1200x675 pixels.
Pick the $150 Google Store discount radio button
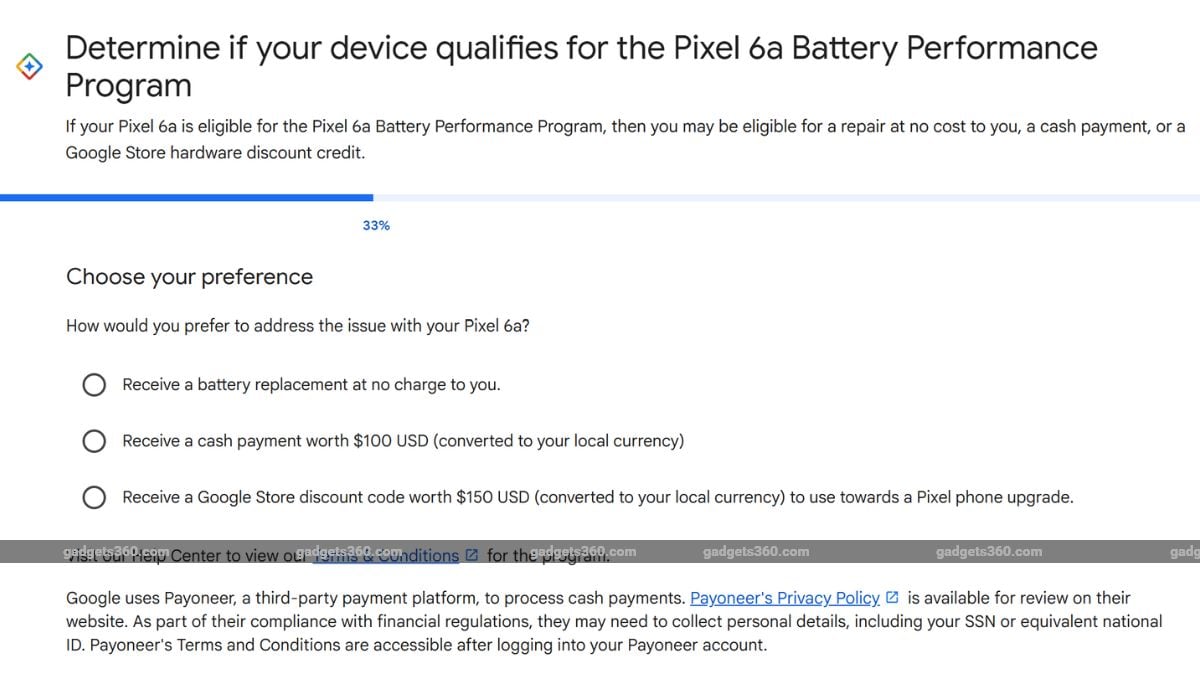click(94, 497)
